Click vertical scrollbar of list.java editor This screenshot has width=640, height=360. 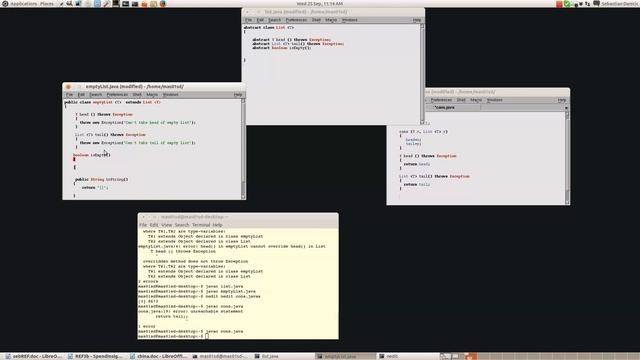click(x=422, y=74)
